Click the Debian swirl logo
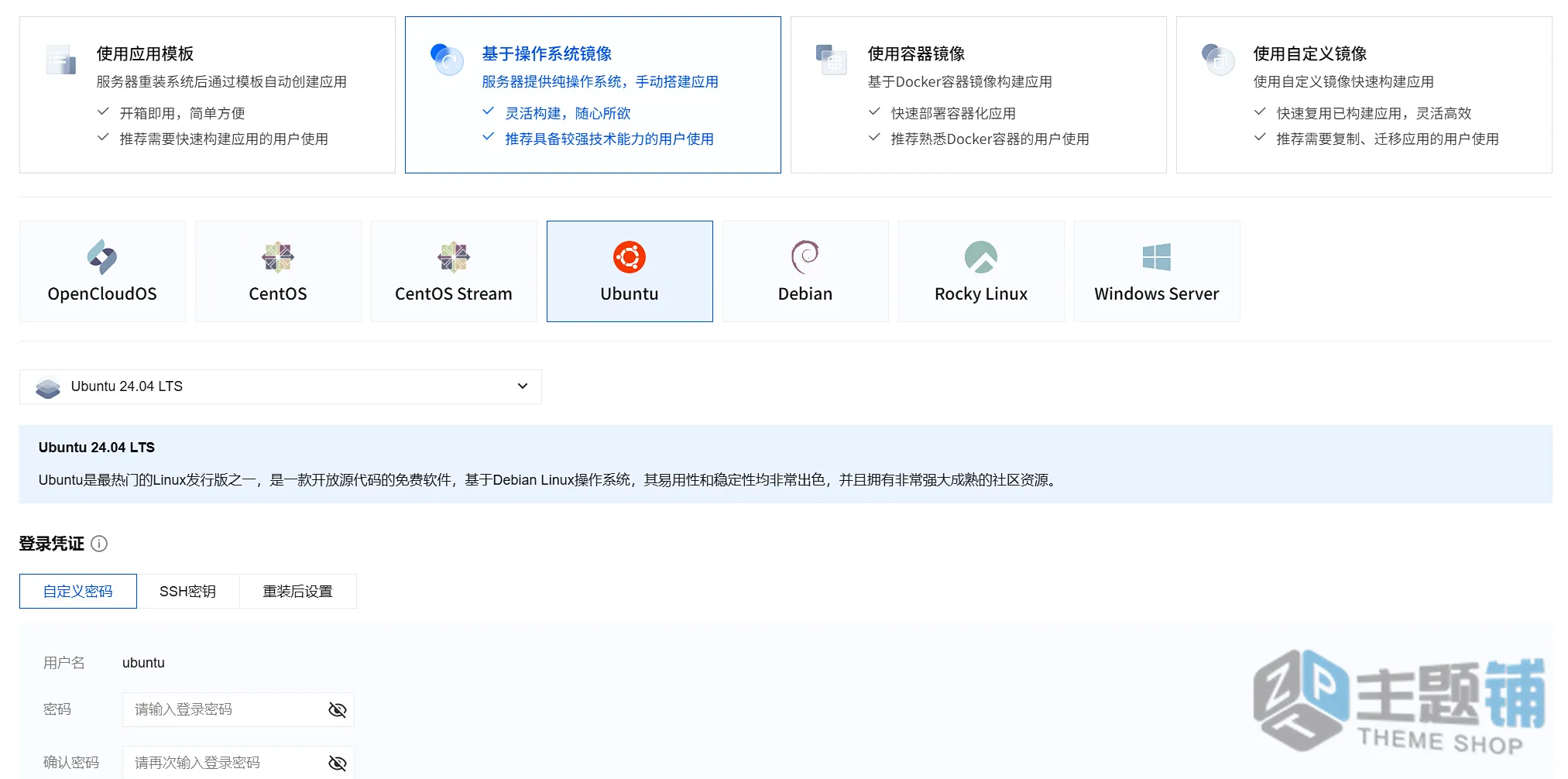Viewport: 1568px width, 779px height. (805, 257)
